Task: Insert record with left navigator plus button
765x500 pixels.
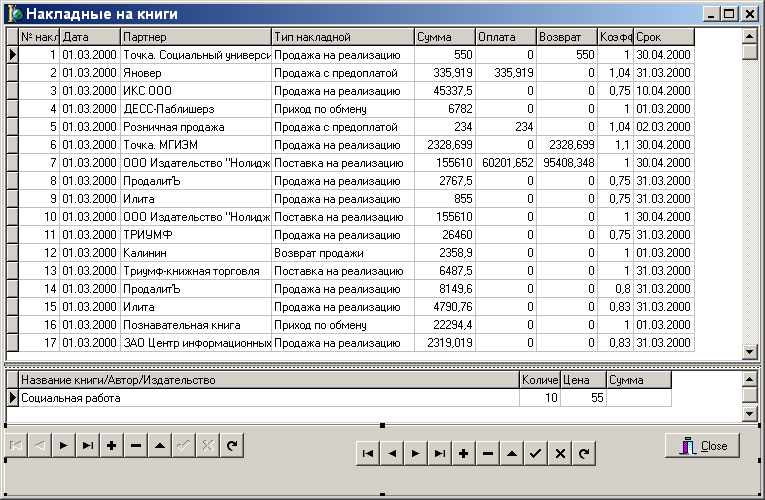Action: tap(111, 445)
